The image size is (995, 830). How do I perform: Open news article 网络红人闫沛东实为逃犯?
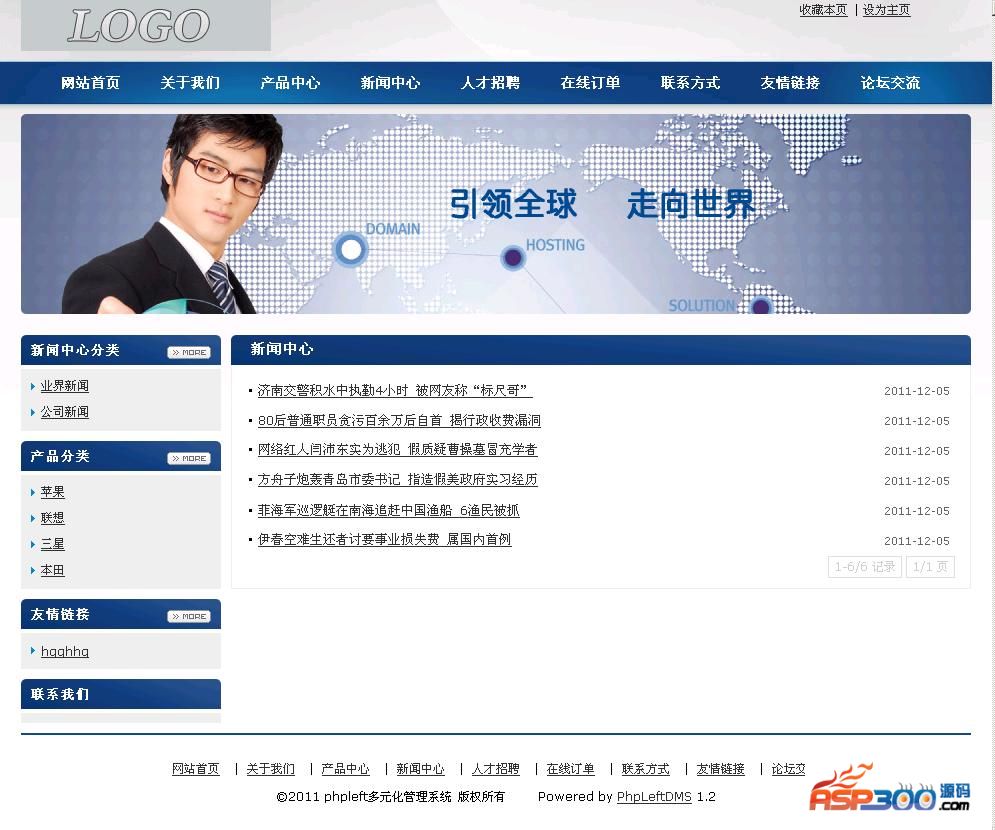point(397,449)
